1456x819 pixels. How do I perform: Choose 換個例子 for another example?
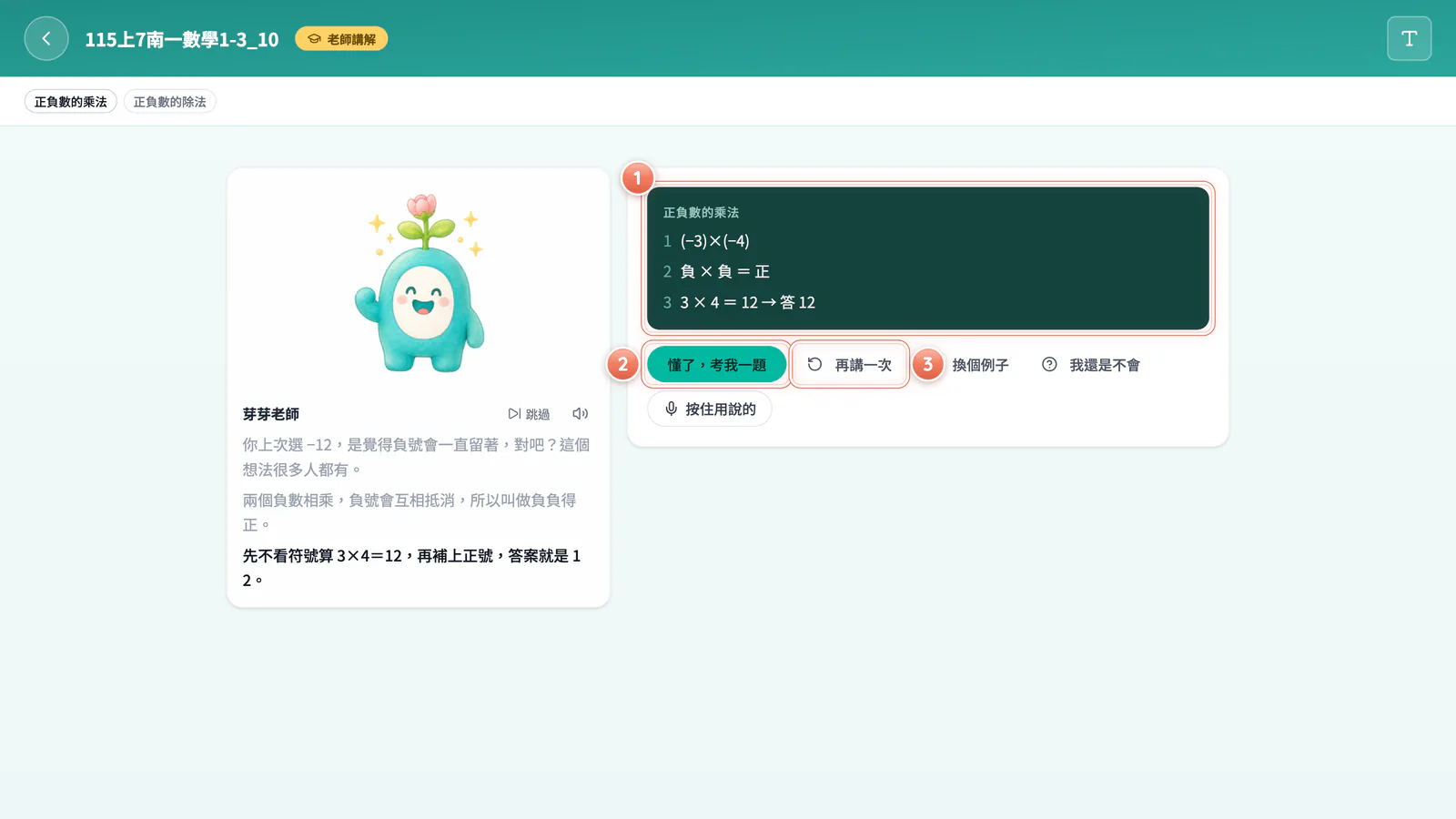980,365
